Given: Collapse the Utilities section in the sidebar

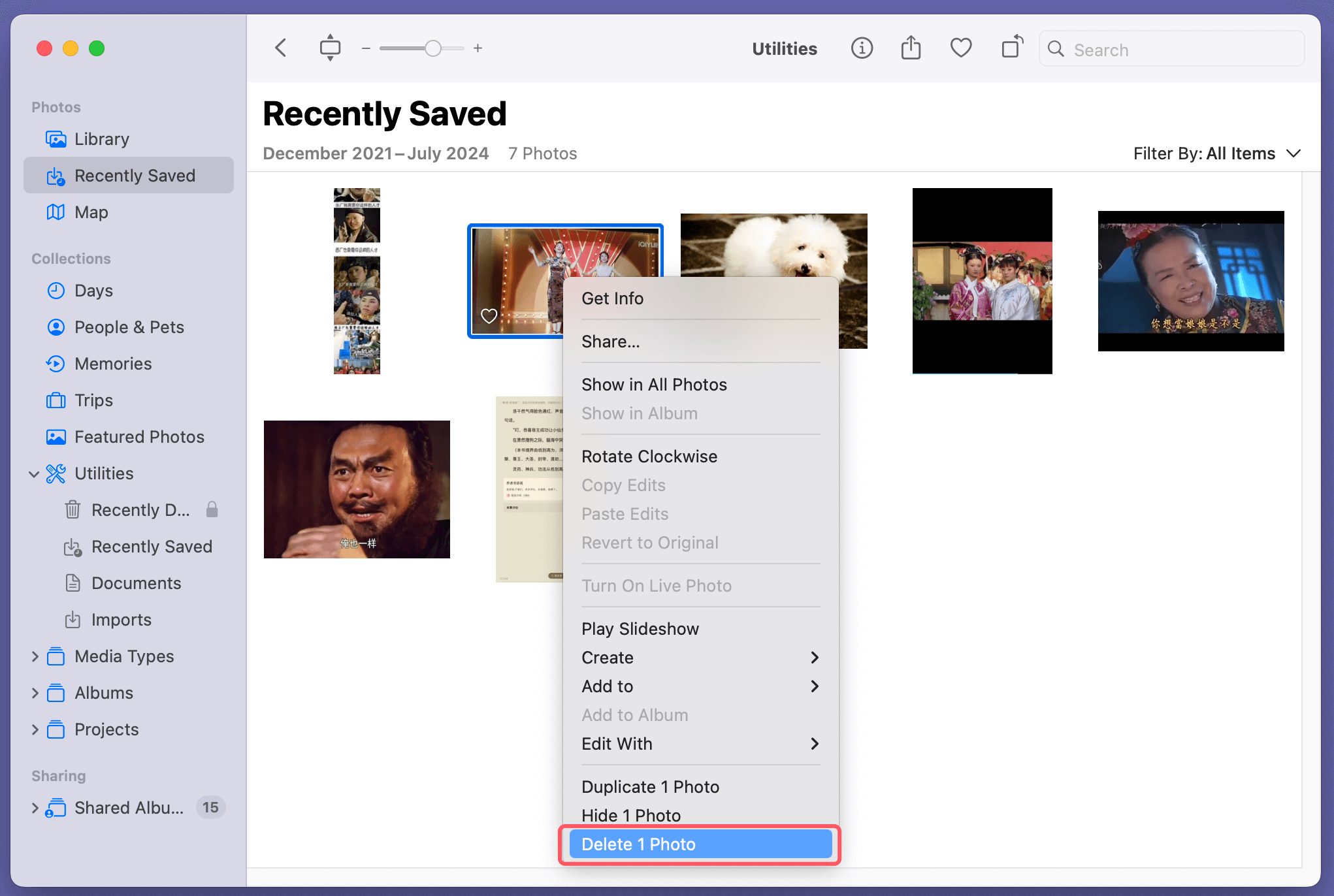Looking at the screenshot, I should [x=35, y=473].
